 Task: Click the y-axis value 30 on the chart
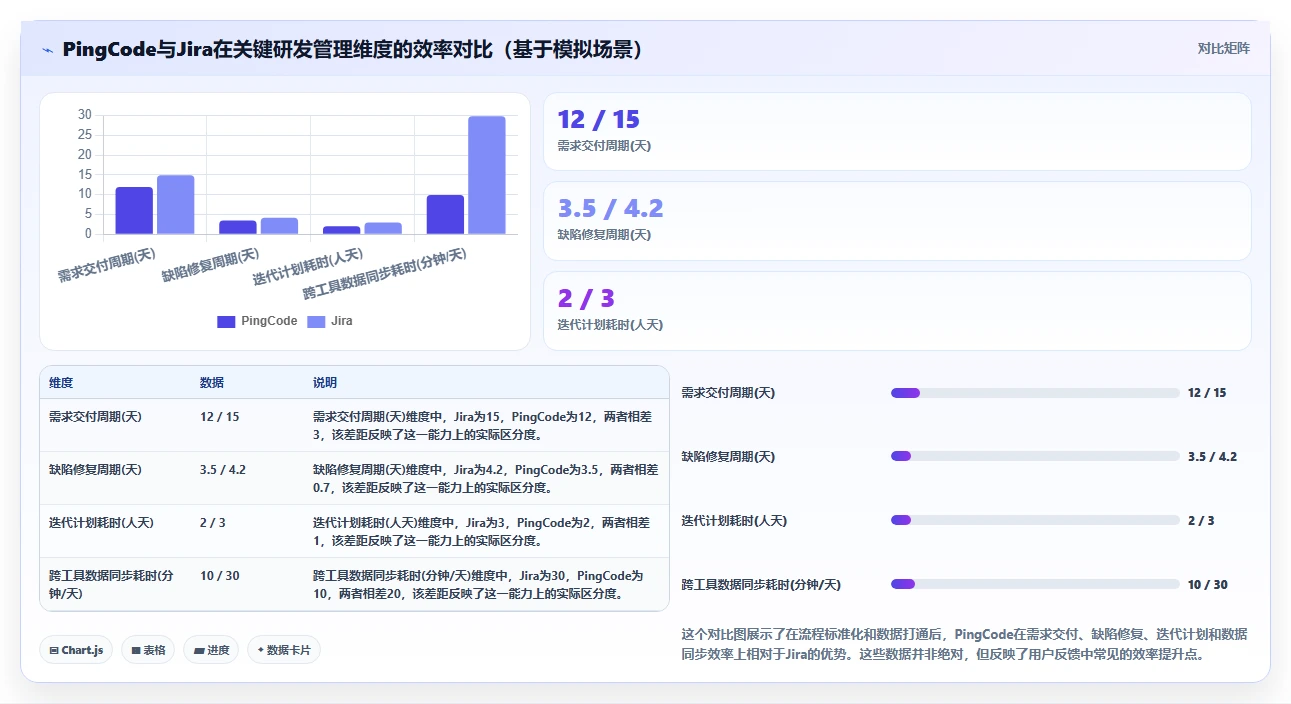pos(85,115)
